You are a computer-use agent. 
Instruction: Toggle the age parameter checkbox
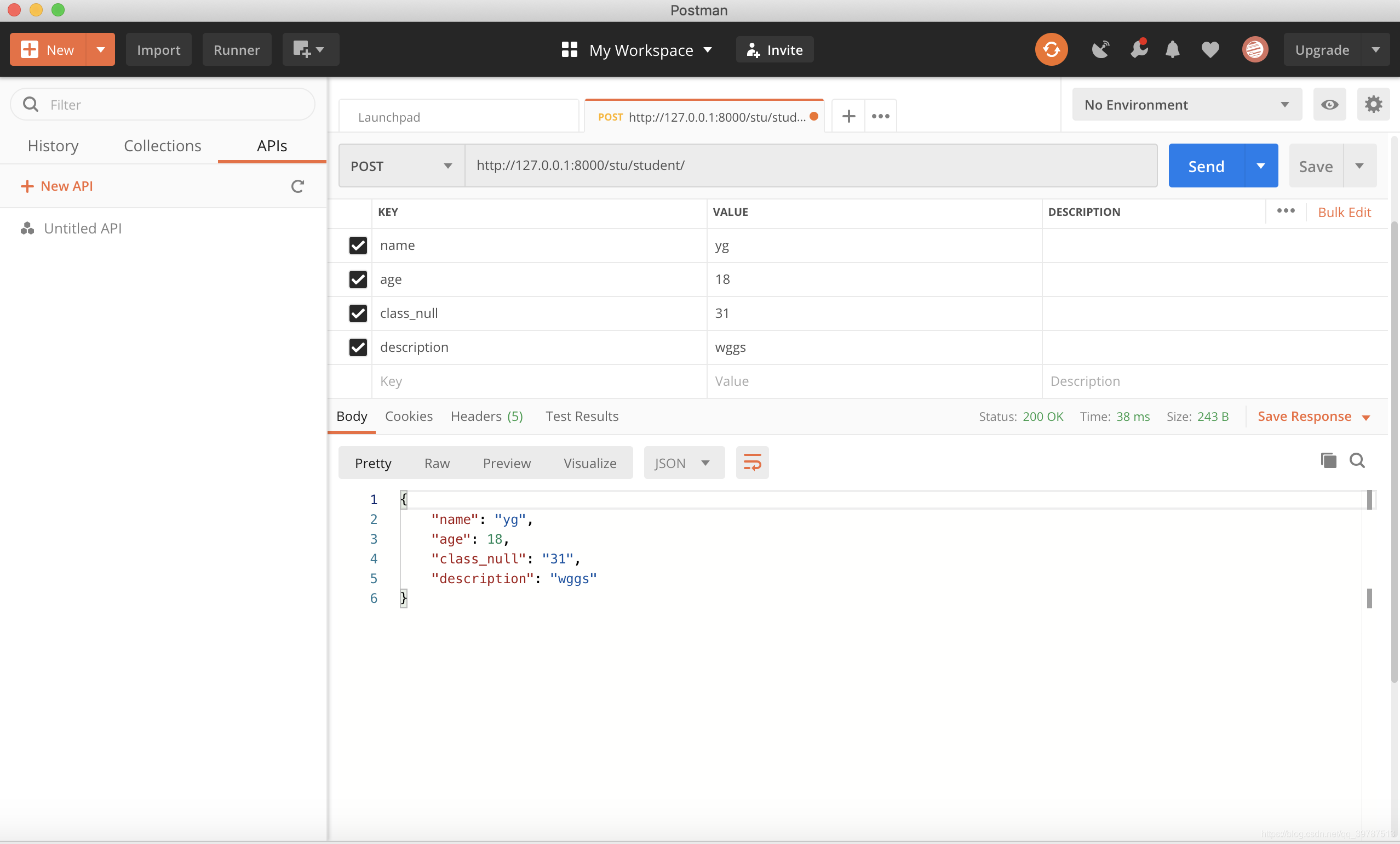(x=357, y=279)
